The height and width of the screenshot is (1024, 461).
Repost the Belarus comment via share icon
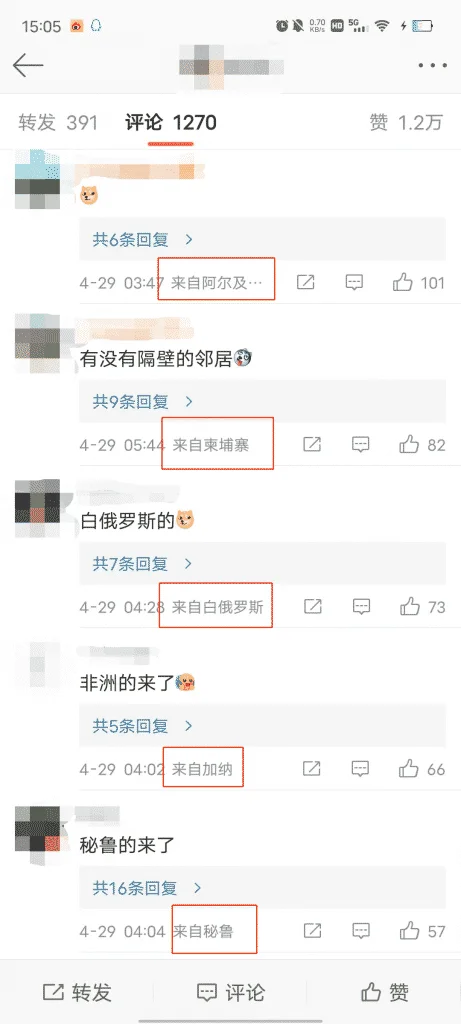(x=313, y=607)
